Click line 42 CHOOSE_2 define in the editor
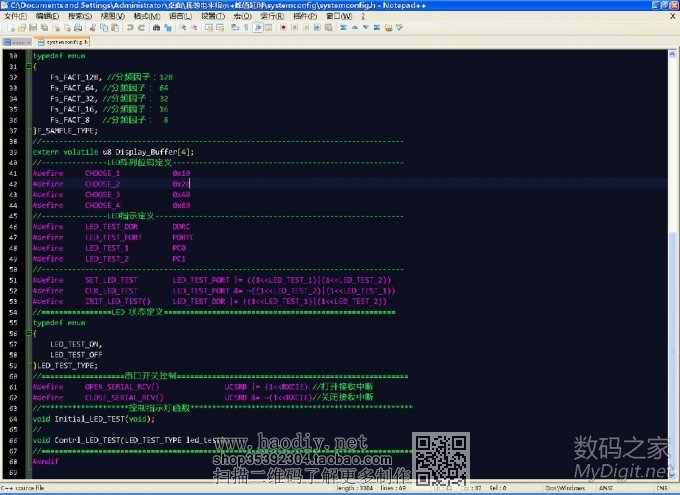Screen dimensions: 680x495 coord(102,184)
